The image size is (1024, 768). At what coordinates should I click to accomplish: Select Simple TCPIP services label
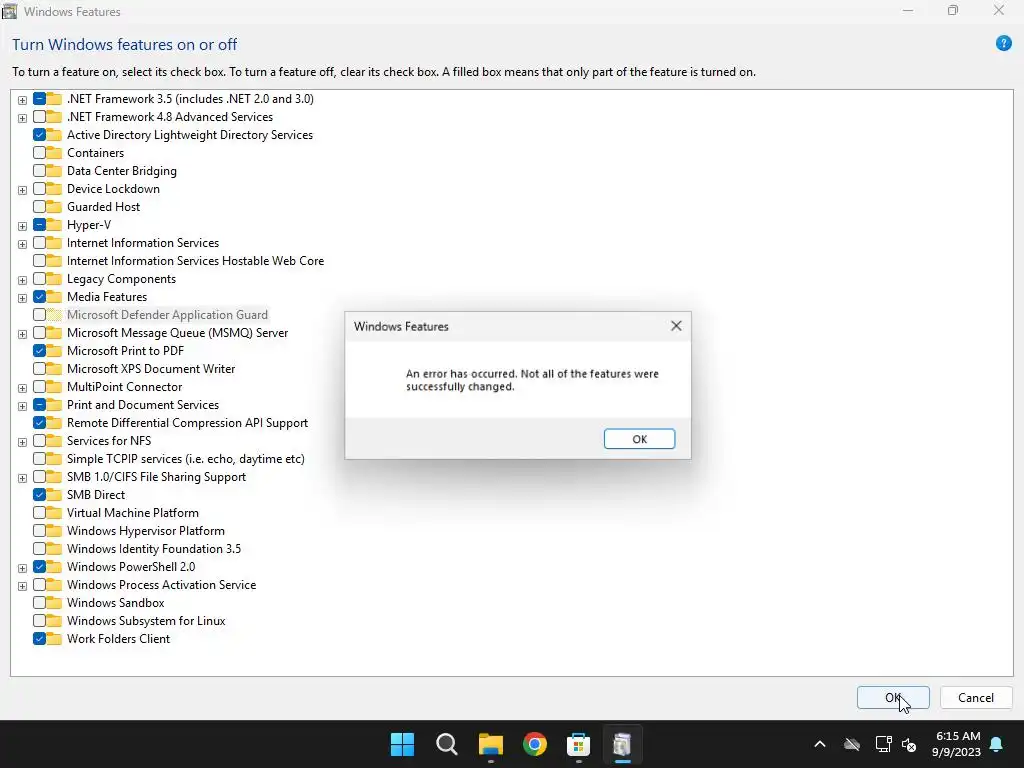pyautogui.click(x=185, y=459)
